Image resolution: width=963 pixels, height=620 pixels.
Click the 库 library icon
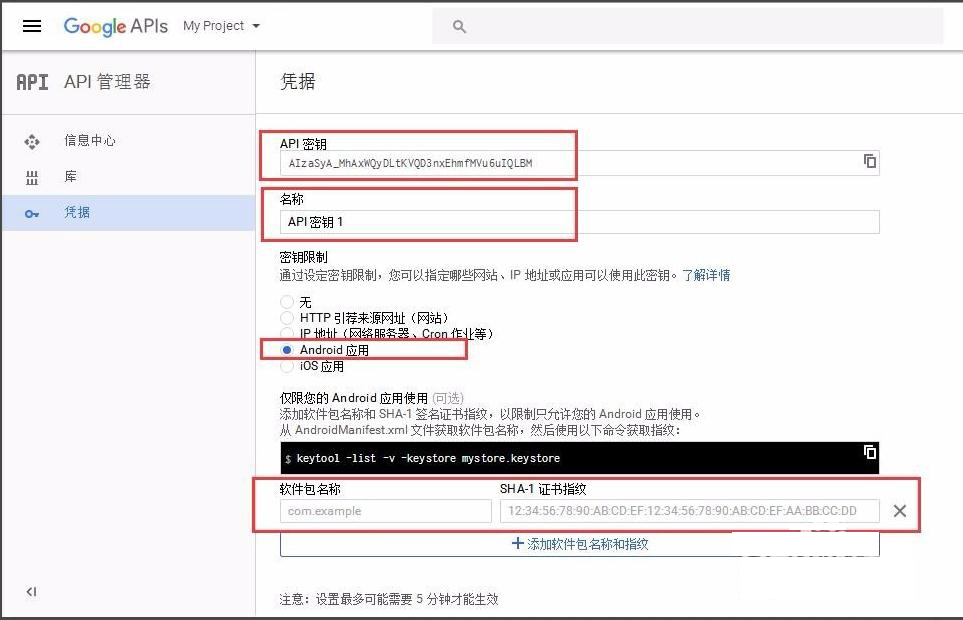click(32, 178)
